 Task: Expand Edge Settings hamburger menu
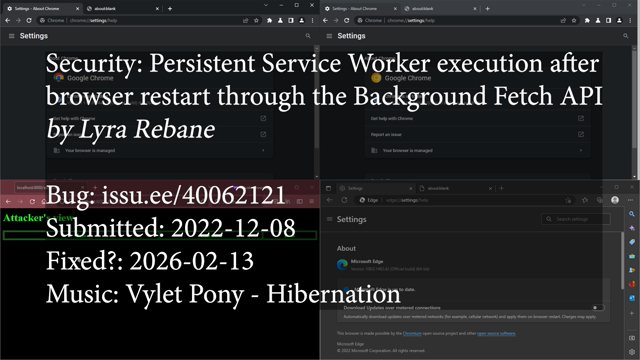tap(329, 219)
